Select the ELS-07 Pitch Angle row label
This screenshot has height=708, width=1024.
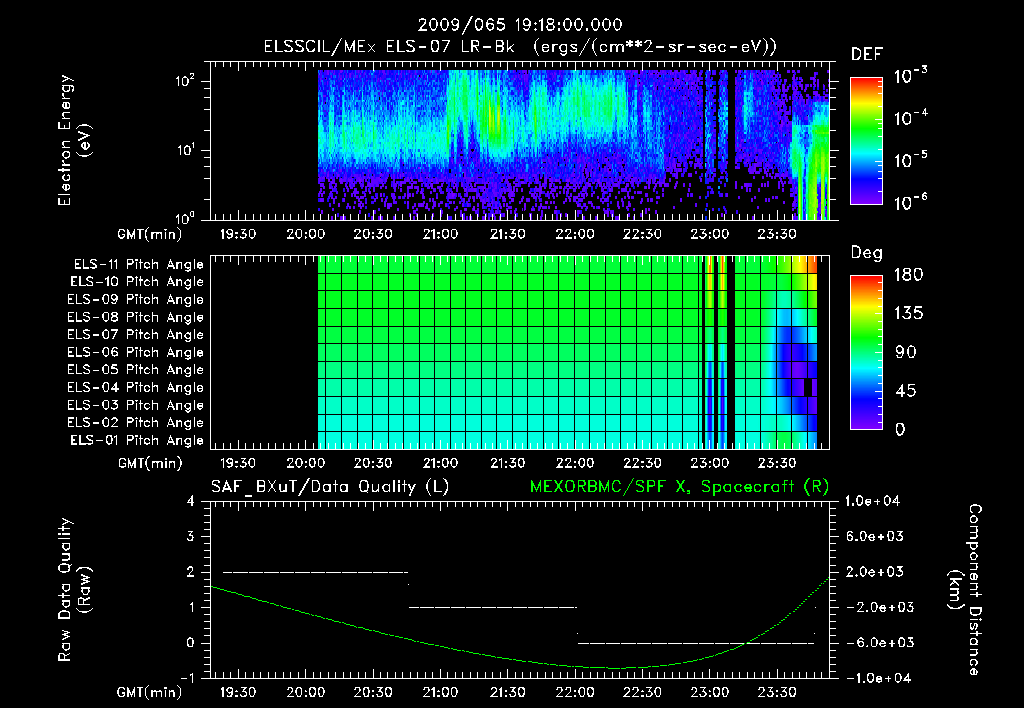136,334
